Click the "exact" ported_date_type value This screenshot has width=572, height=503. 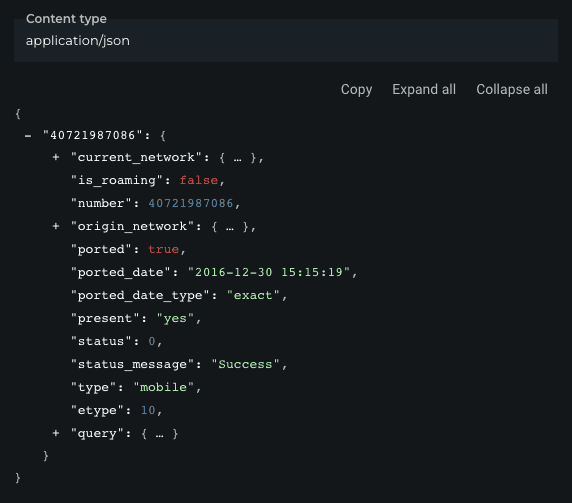pos(253,295)
